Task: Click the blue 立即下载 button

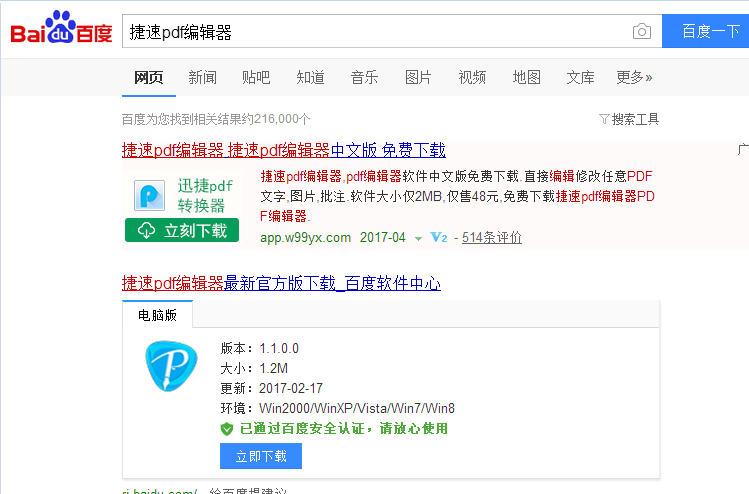Action: coord(261,456)
